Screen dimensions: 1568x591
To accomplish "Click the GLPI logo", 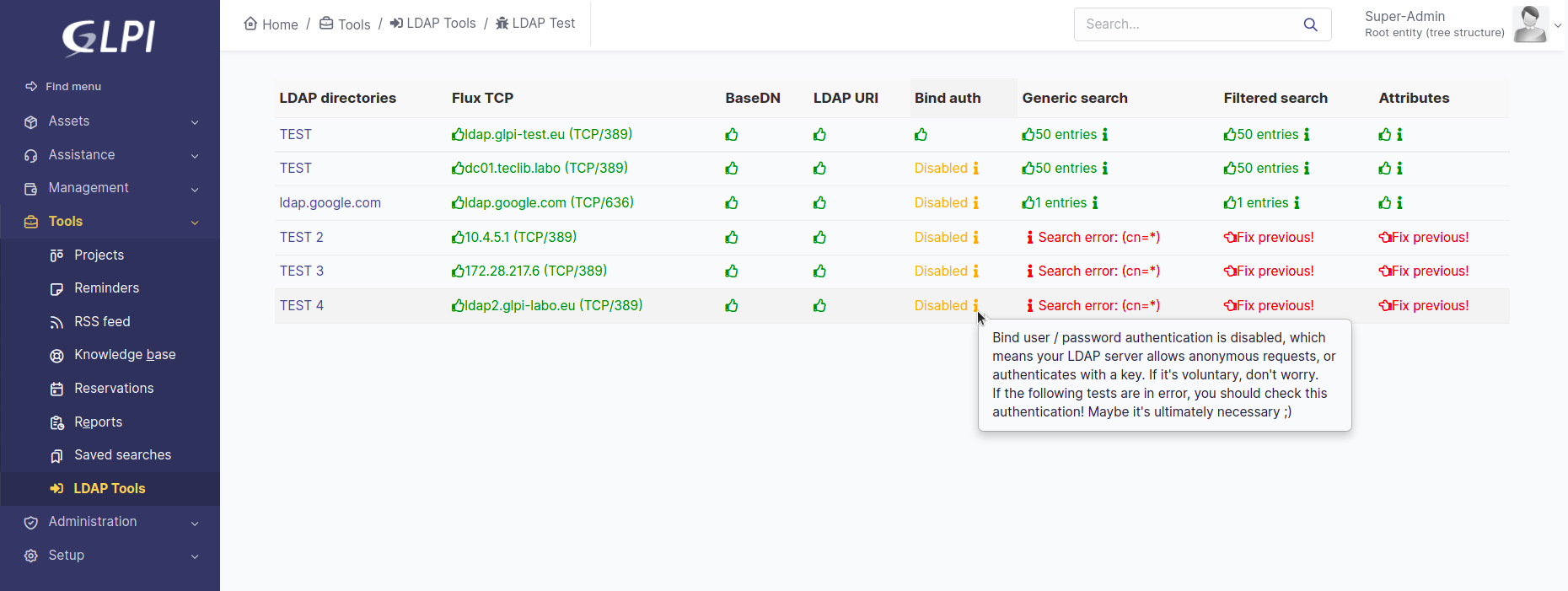I will [109, 37].
